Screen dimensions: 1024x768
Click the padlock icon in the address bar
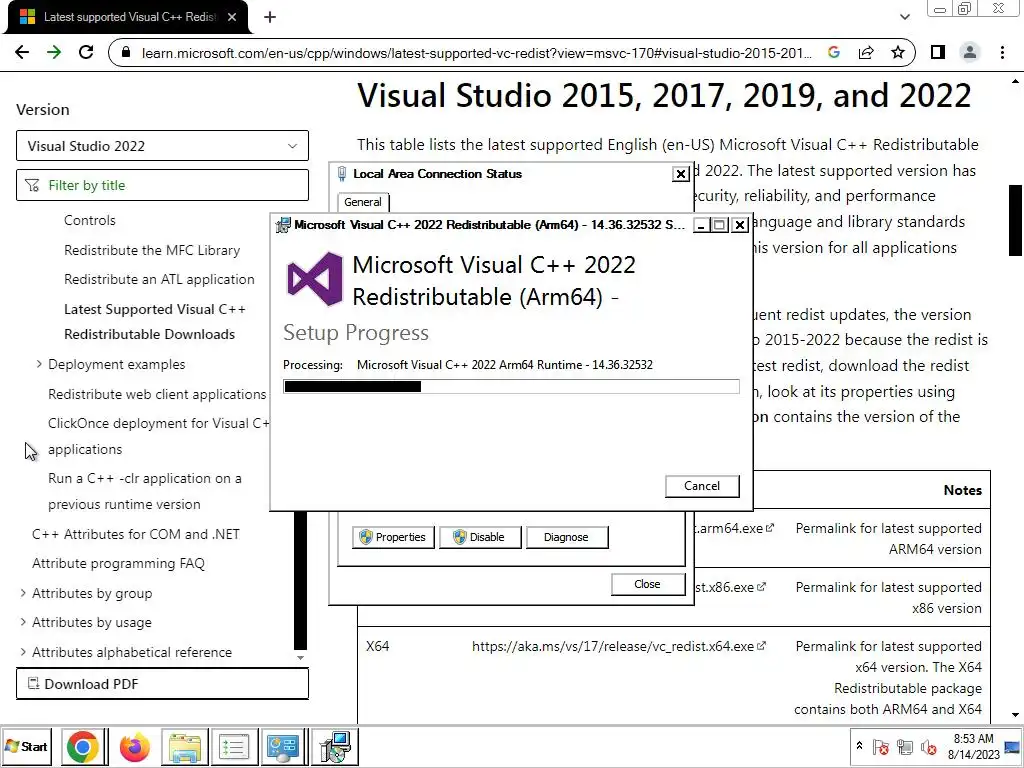coord(126,52)
